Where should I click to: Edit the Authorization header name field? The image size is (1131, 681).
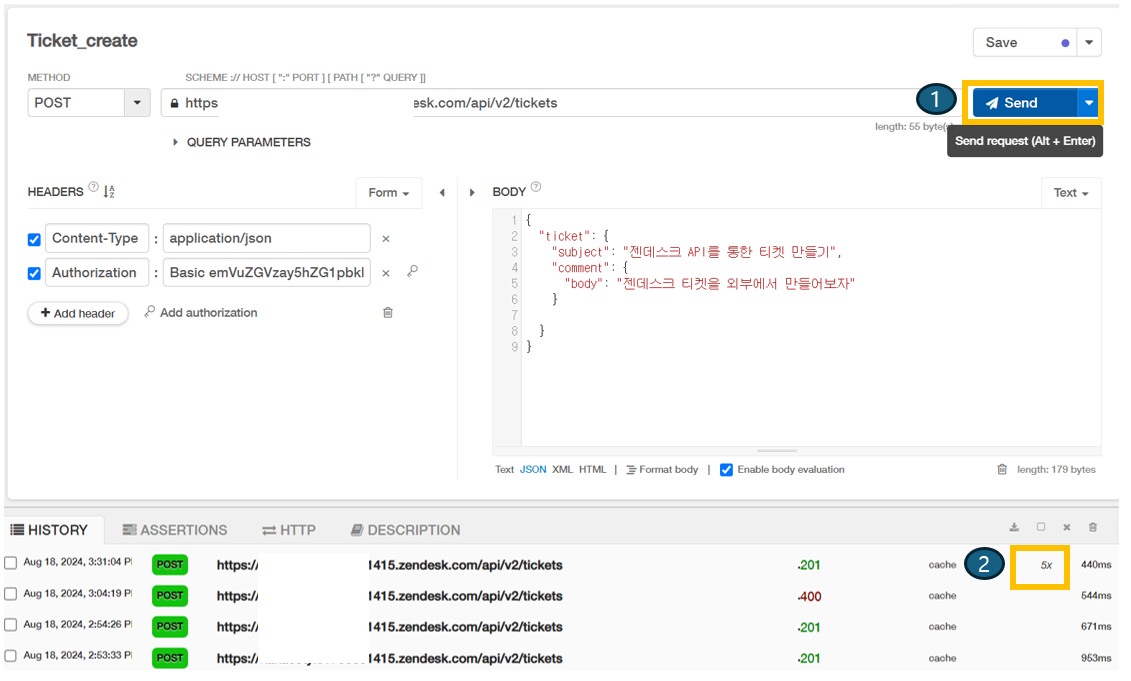[x=97, y=273]
